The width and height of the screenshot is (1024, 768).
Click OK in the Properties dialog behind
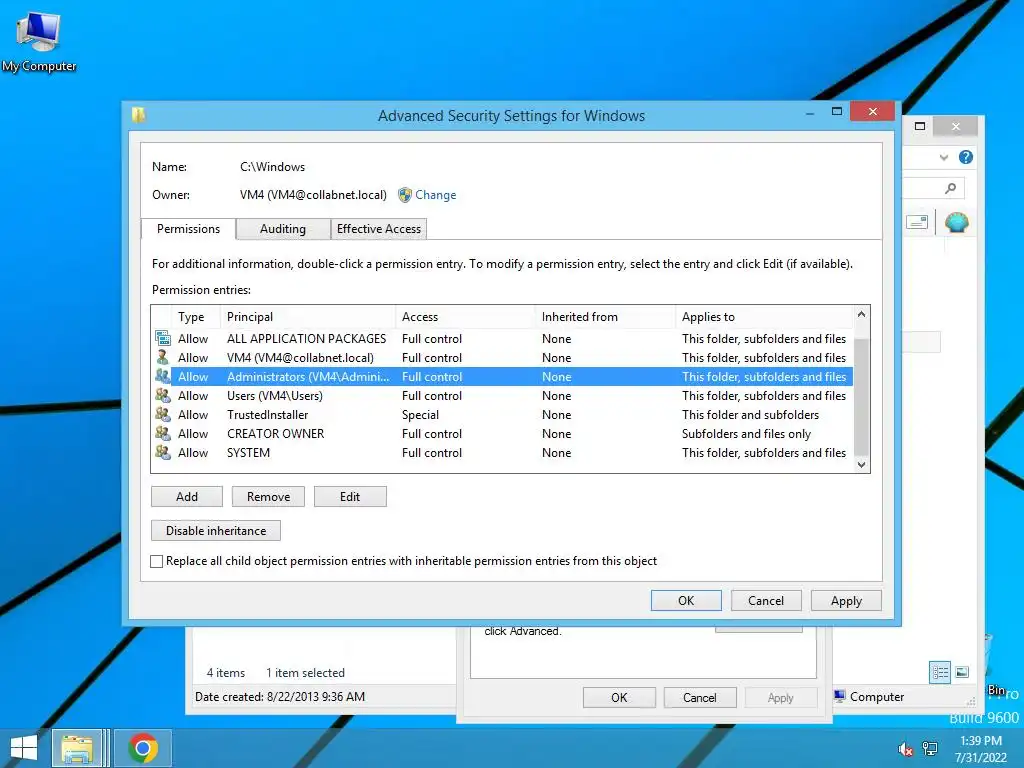[x=619, y=697]
